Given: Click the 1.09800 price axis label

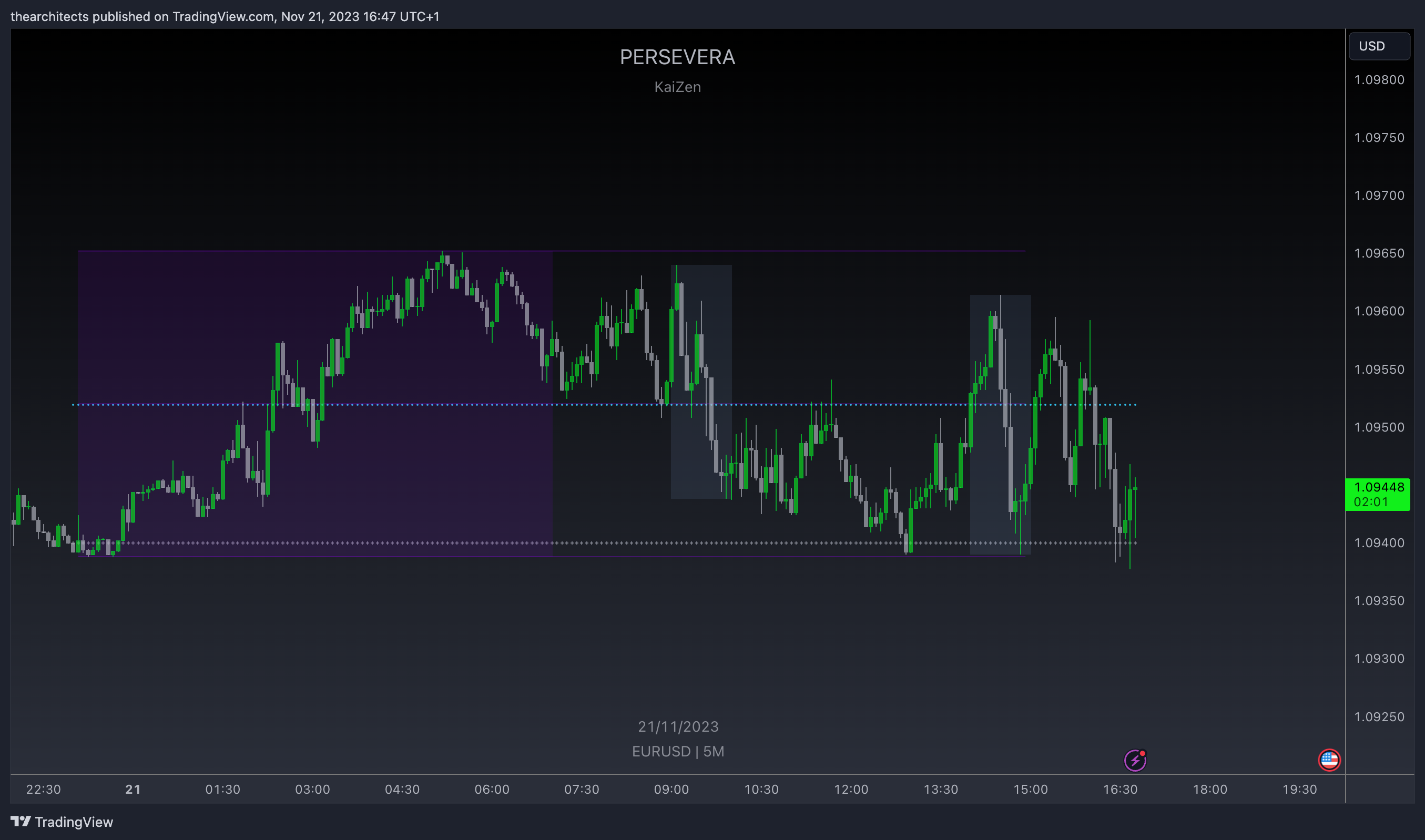Looking at the screenshot, I should 1379,80.
